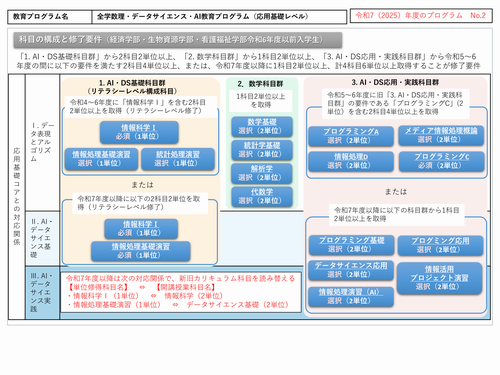Select the 数学基礎 subject box
Viewport: 500px width, 375px height.
pyautogui.click(x=262, y=126)
